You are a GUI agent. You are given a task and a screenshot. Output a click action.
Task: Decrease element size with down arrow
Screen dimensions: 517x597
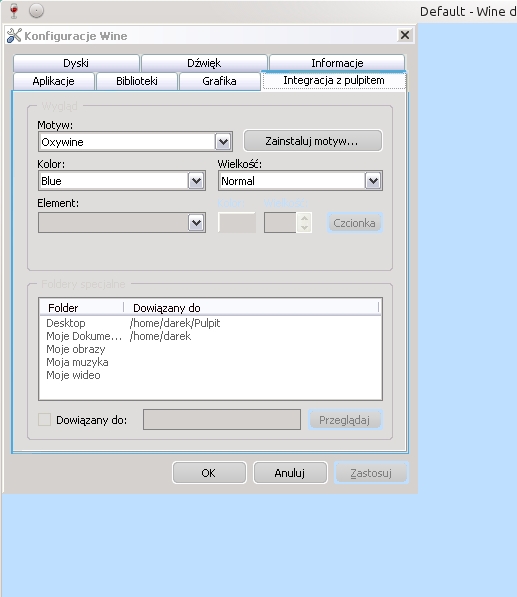[304, 227]
